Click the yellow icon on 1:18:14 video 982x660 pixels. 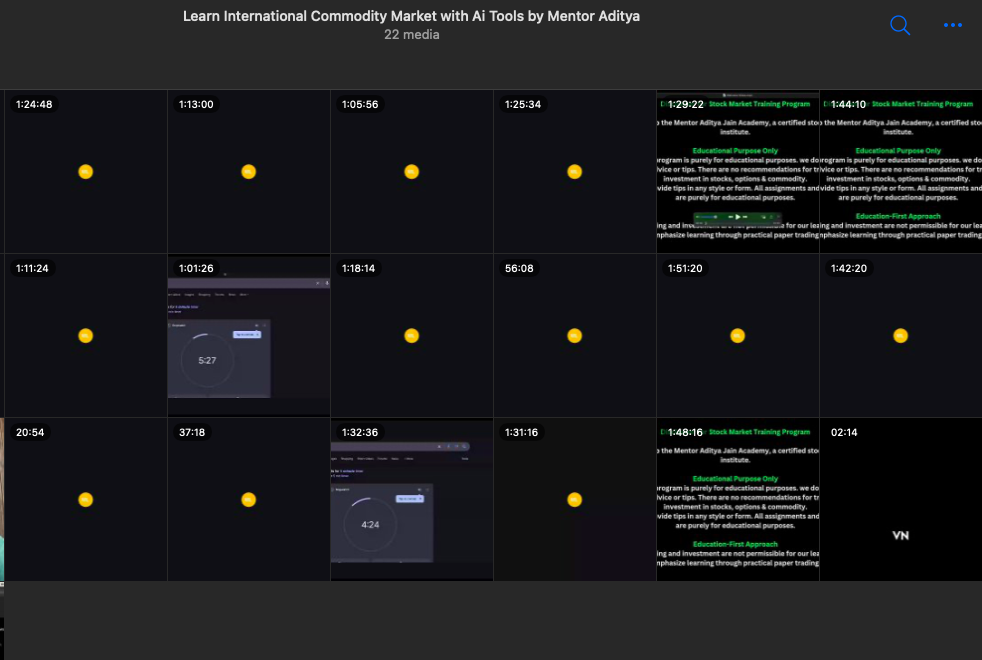[411, 336]
